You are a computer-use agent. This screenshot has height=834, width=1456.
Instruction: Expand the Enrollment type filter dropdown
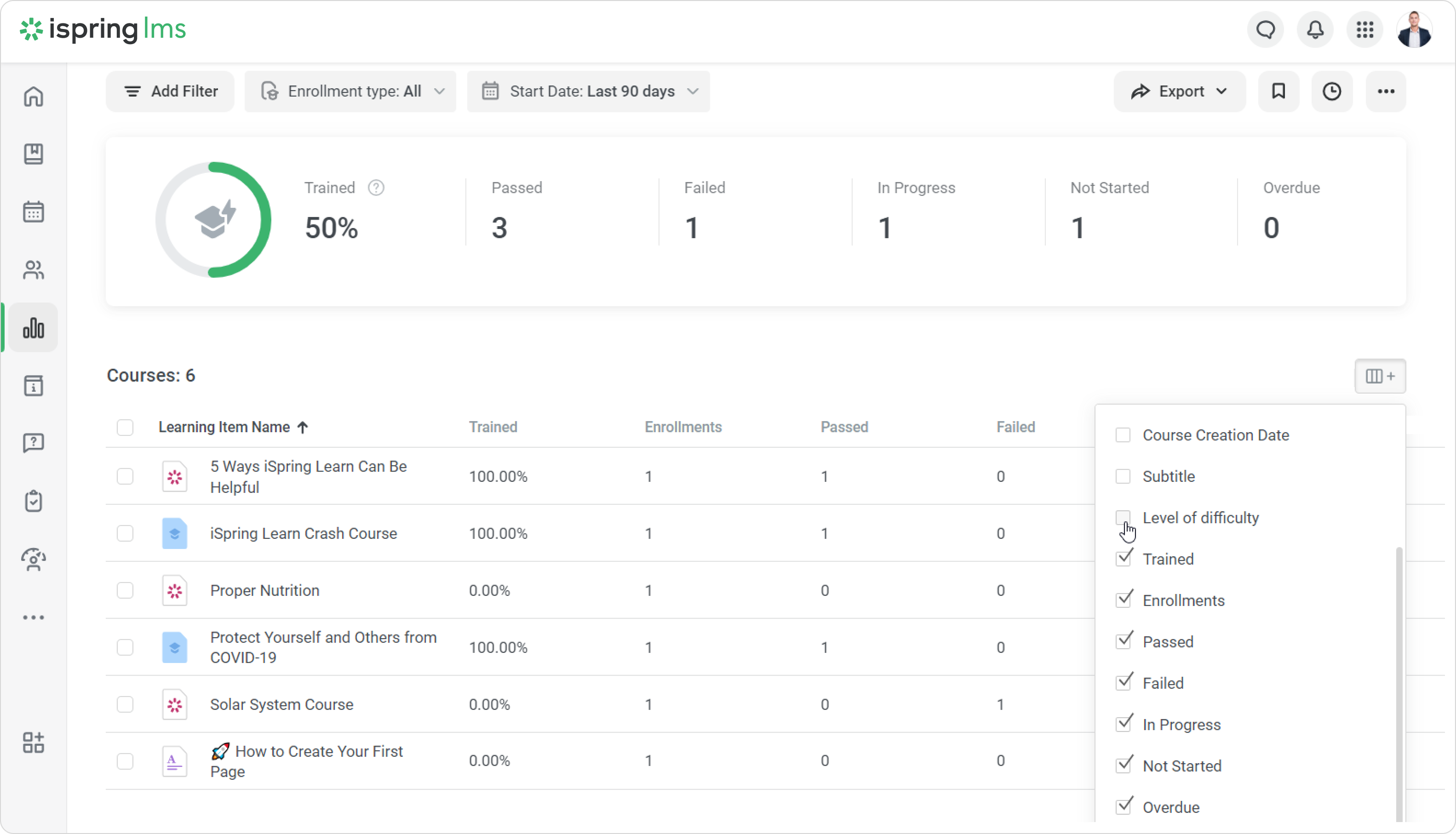(350, 91)
